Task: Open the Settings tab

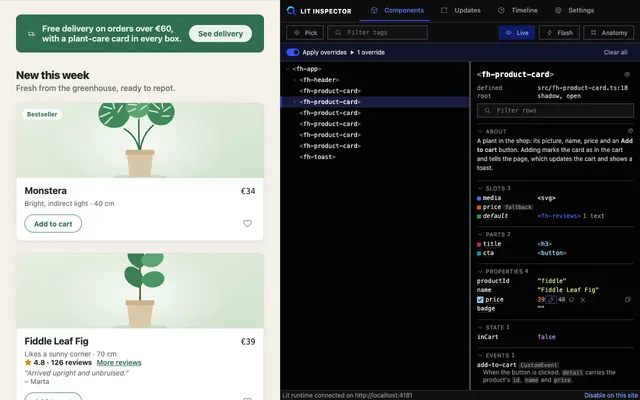Action: coord(574,11)
